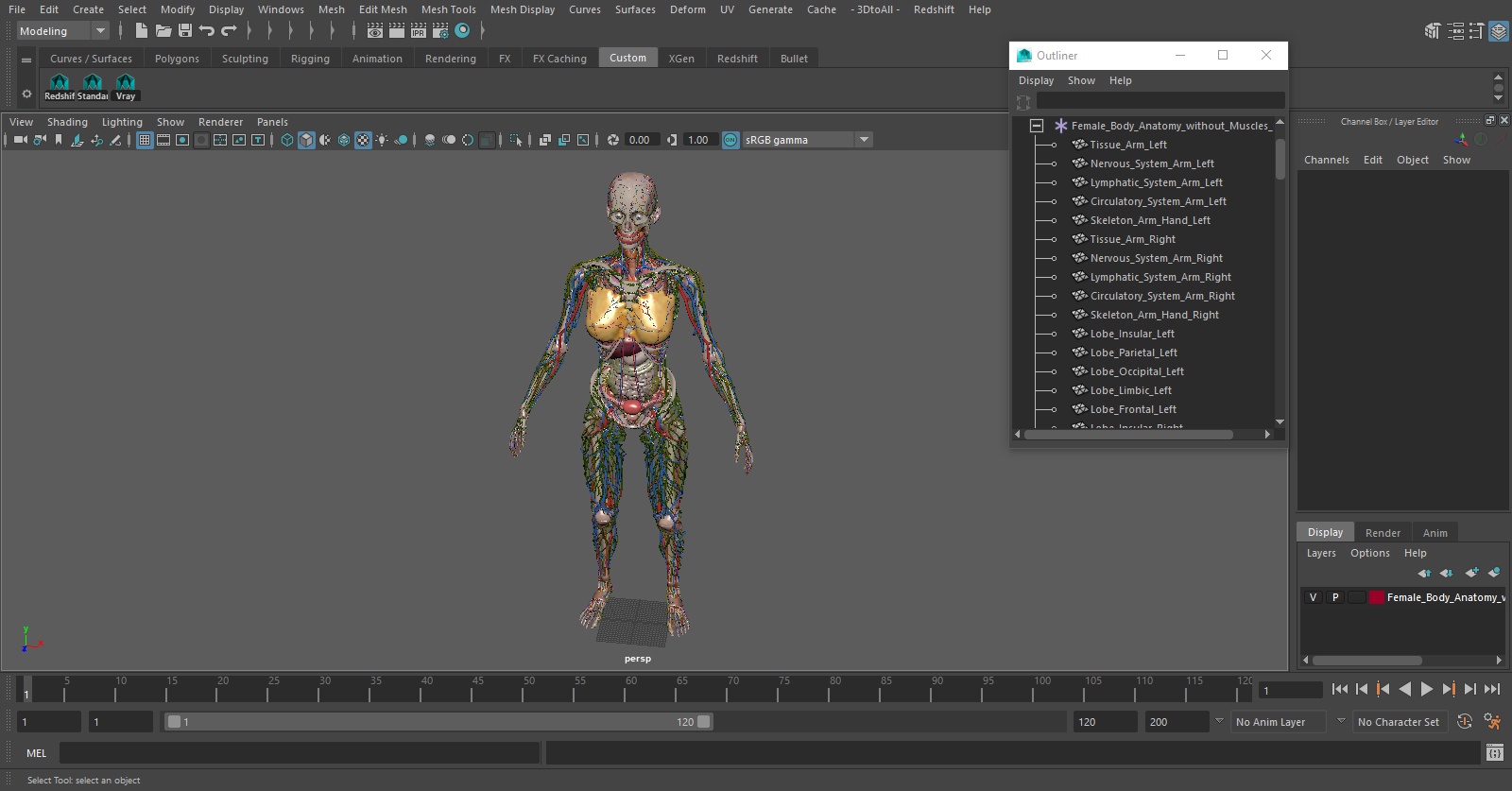Image resolution: width=1512 pixels, height=791 pixels.
Task: Toggle Smooth Shade All cube icon
Action: (306, 140)
